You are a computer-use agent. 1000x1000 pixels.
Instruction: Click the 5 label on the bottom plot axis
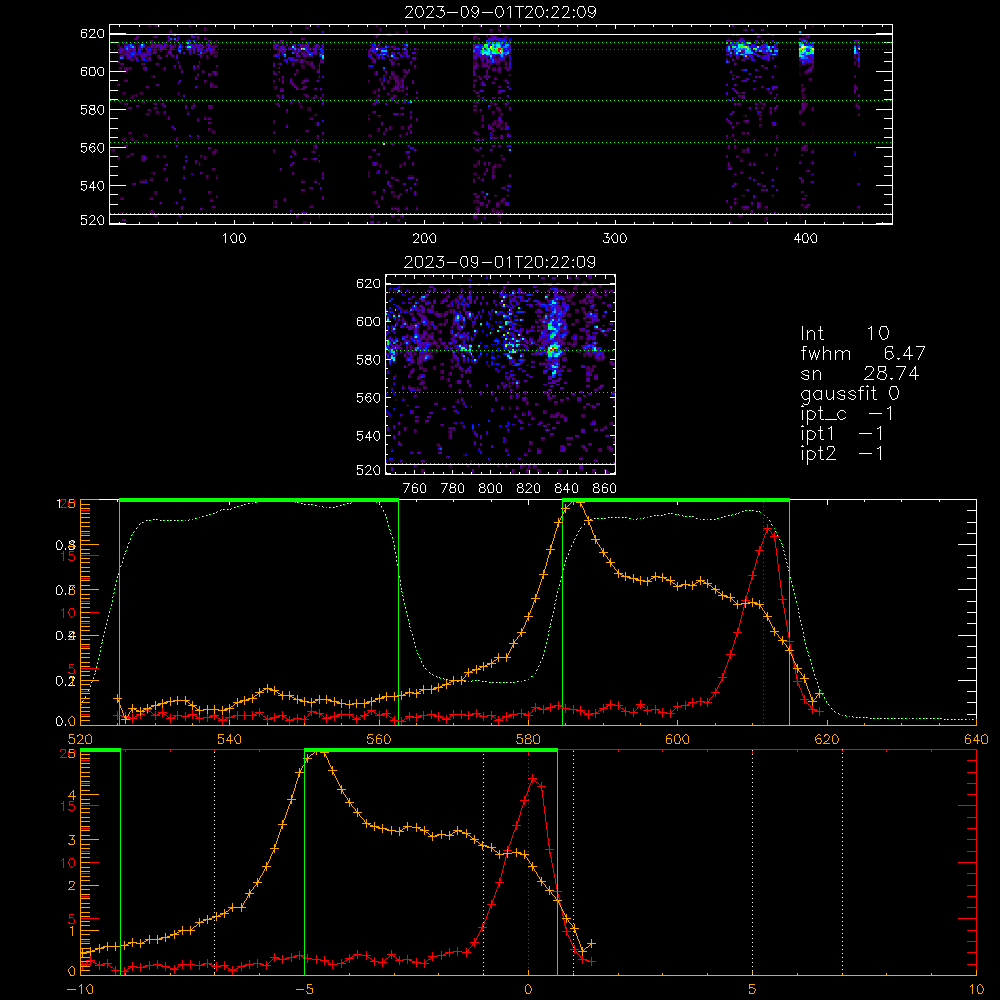tap(752, 990)
